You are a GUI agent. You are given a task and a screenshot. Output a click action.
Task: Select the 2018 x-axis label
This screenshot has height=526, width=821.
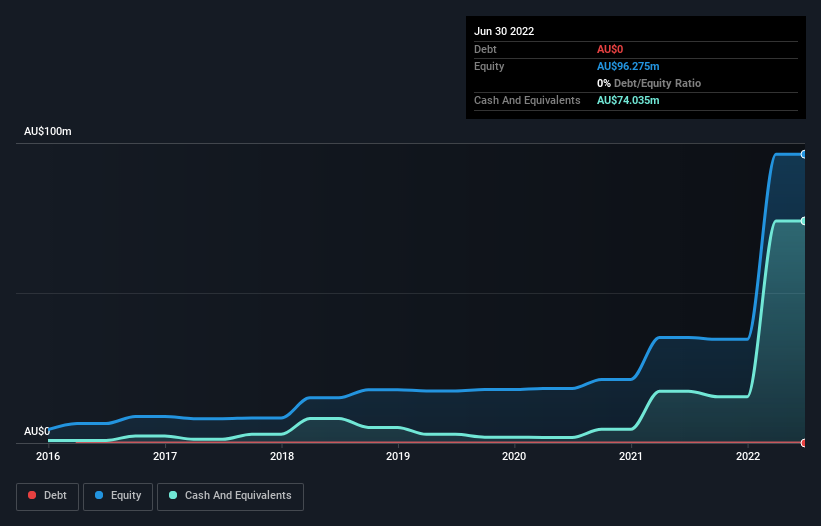pos(282,456)
